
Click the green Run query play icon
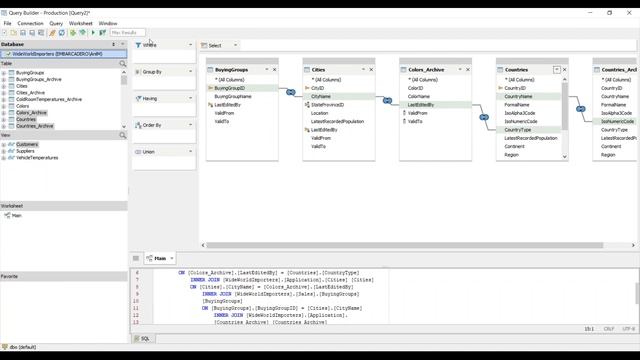coord(93,33)
